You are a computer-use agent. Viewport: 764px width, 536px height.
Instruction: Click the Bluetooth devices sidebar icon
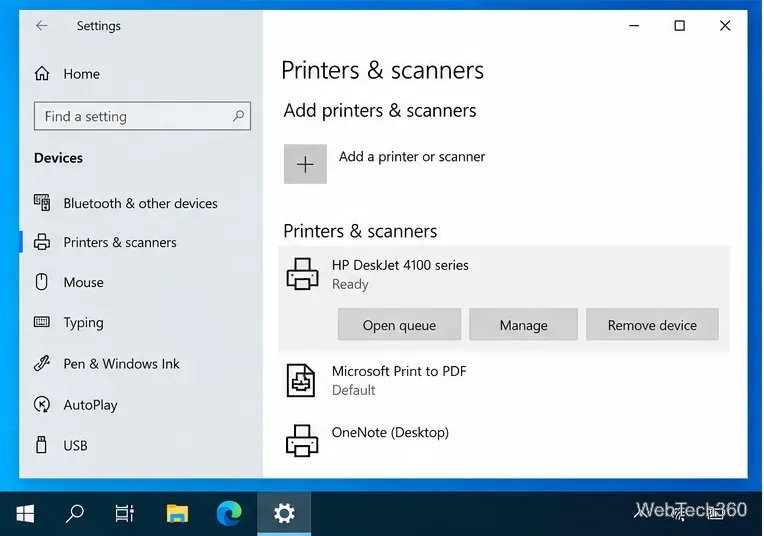(x=42, y=202)
